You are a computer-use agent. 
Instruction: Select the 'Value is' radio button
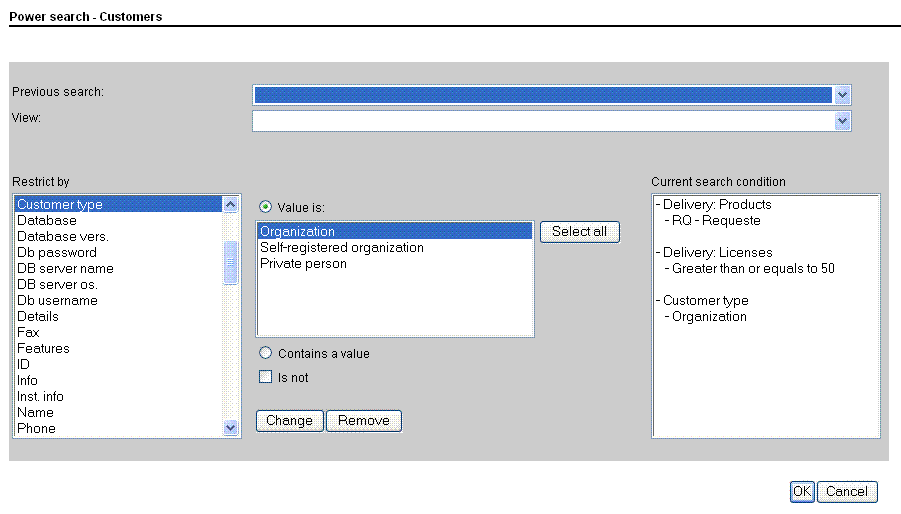pos(266,207)
